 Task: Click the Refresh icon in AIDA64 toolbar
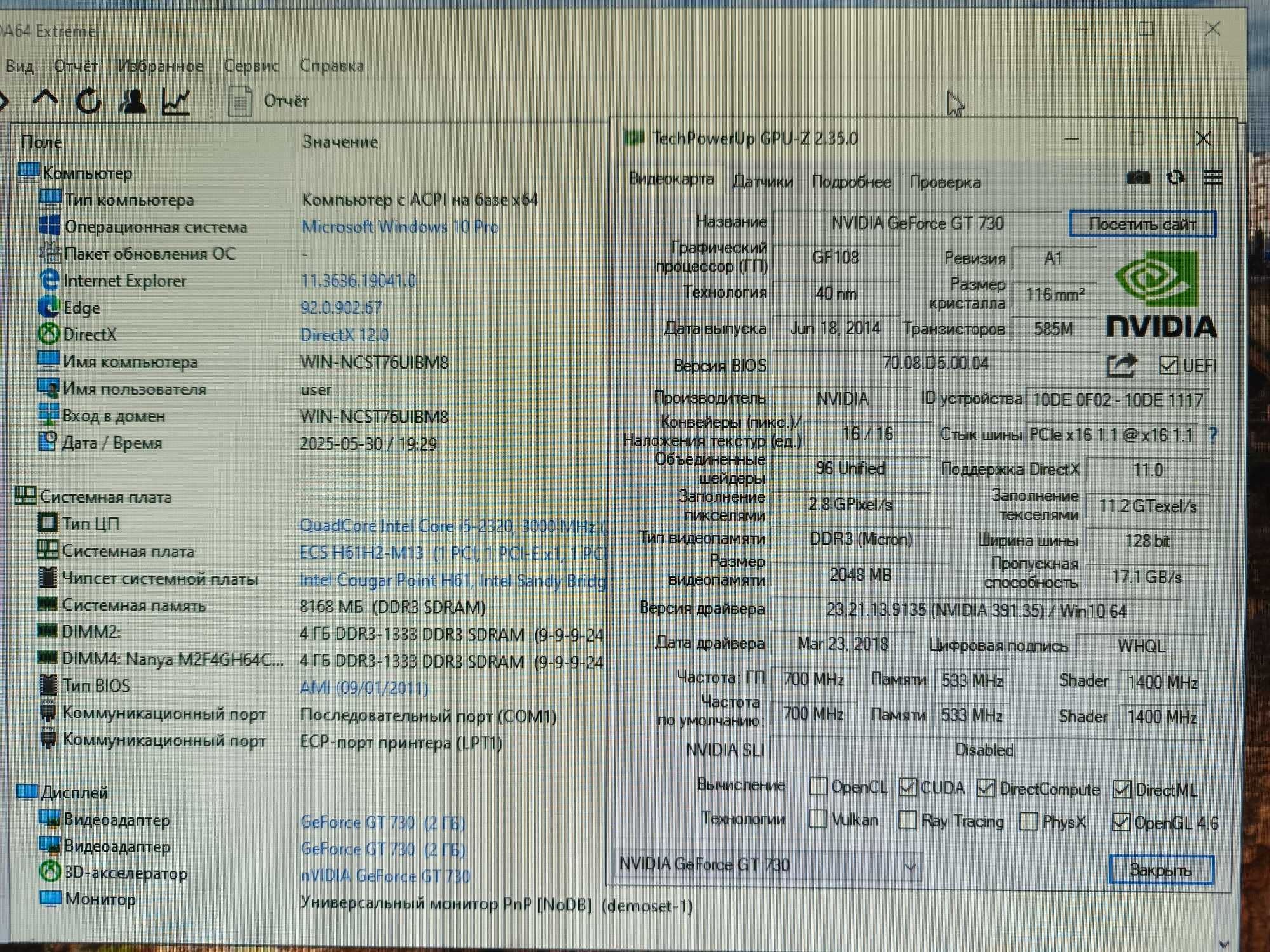click(x=88, y=100)
